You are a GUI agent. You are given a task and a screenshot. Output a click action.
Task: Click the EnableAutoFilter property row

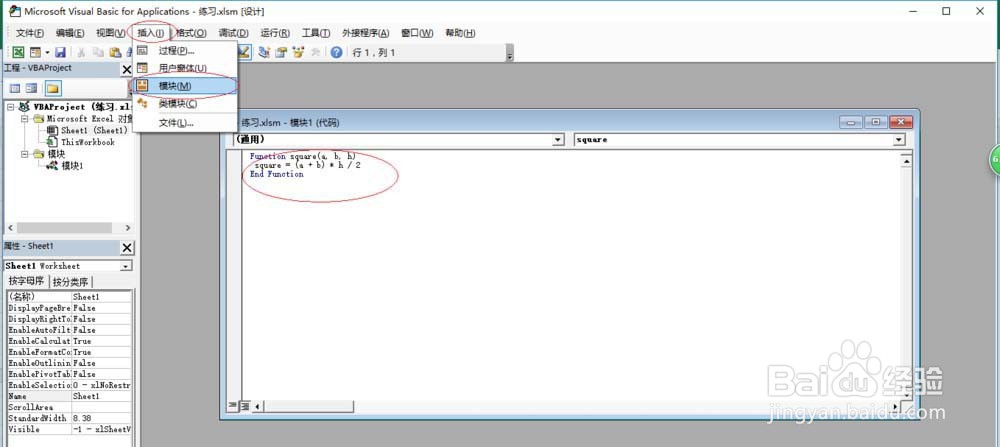(70, 330)
